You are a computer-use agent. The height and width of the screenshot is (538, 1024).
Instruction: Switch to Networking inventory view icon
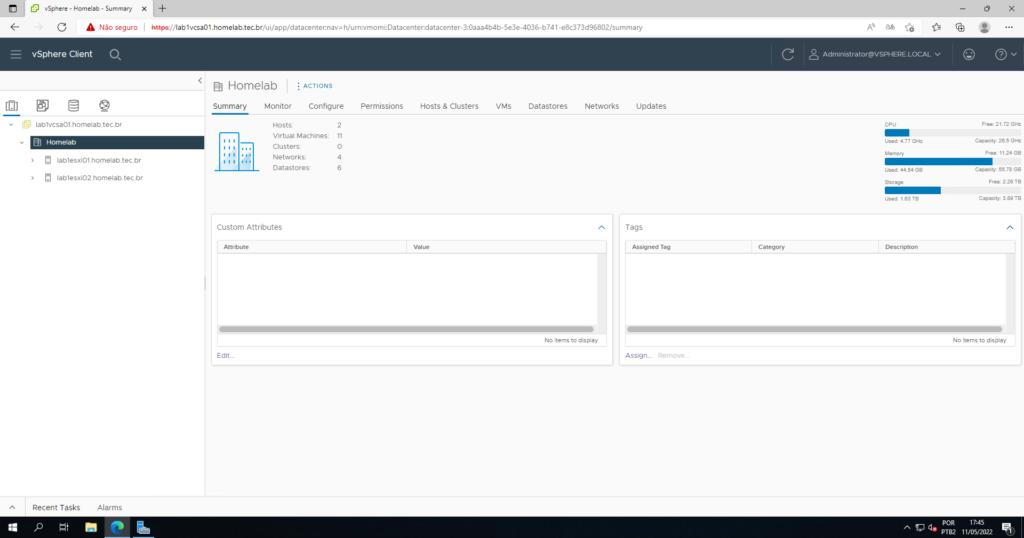(x=104, y=105)
